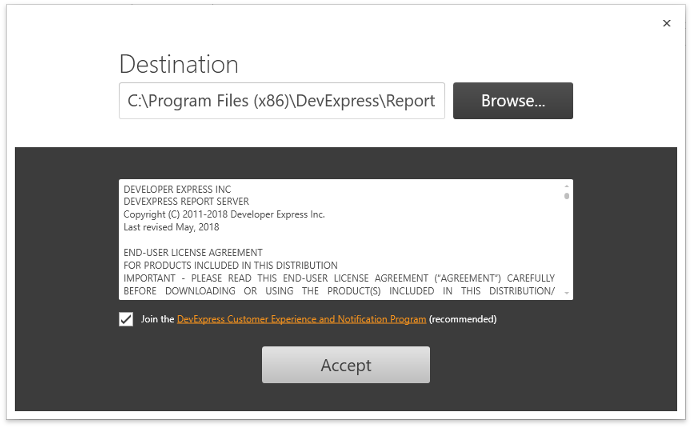Click the Destination path input field
692x428 pixels.
[x=282, y=101]
